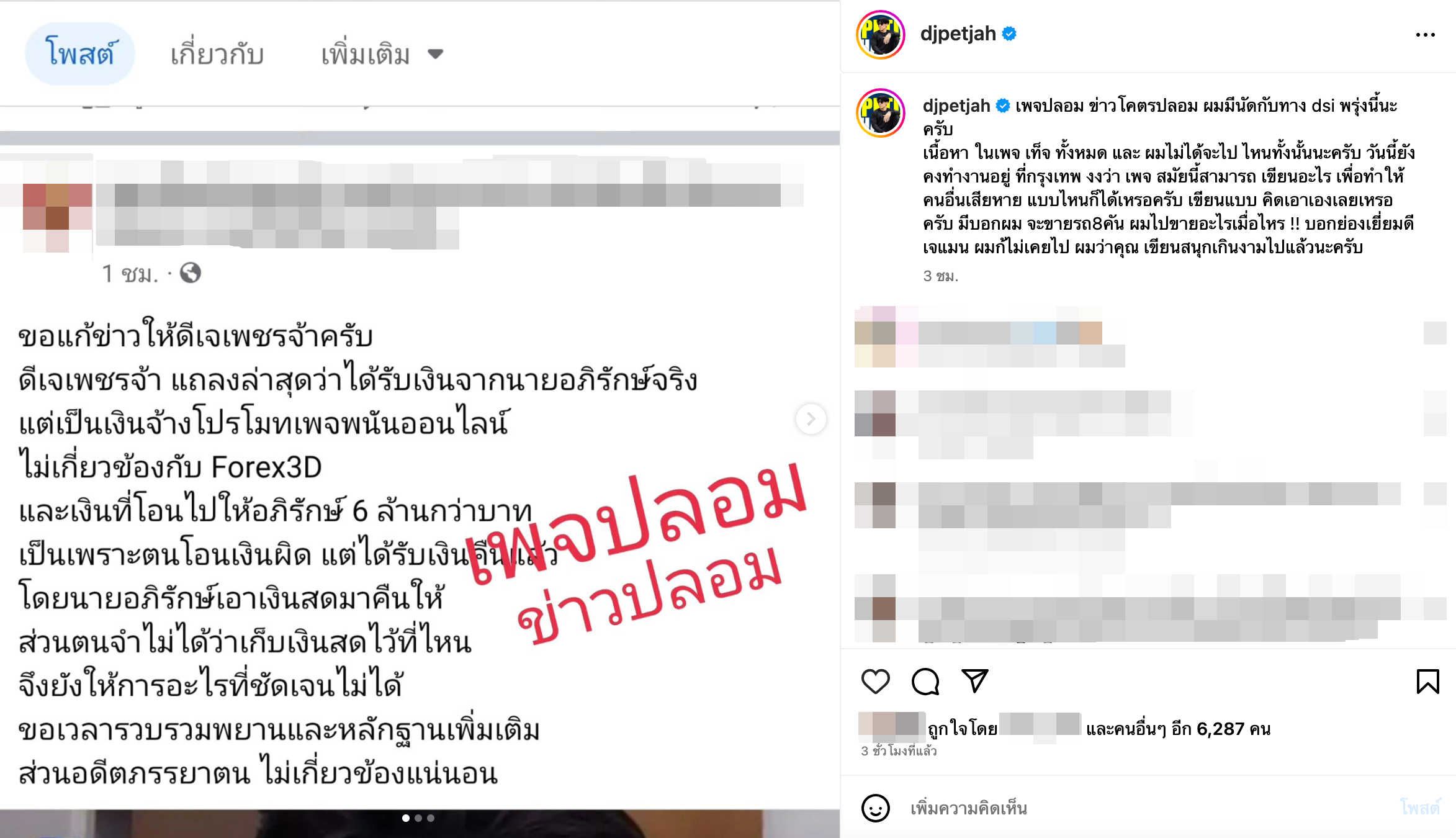Open djpetjah profile picture in header
Viewport: 1456px width, 838px height.
(880, 35)
